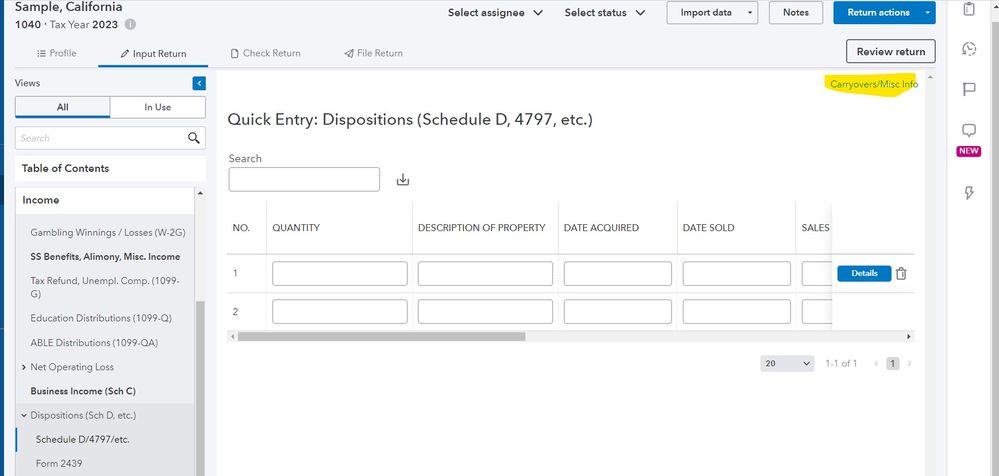Click the Review return button
999x476 pixels.
pos(889,52)
